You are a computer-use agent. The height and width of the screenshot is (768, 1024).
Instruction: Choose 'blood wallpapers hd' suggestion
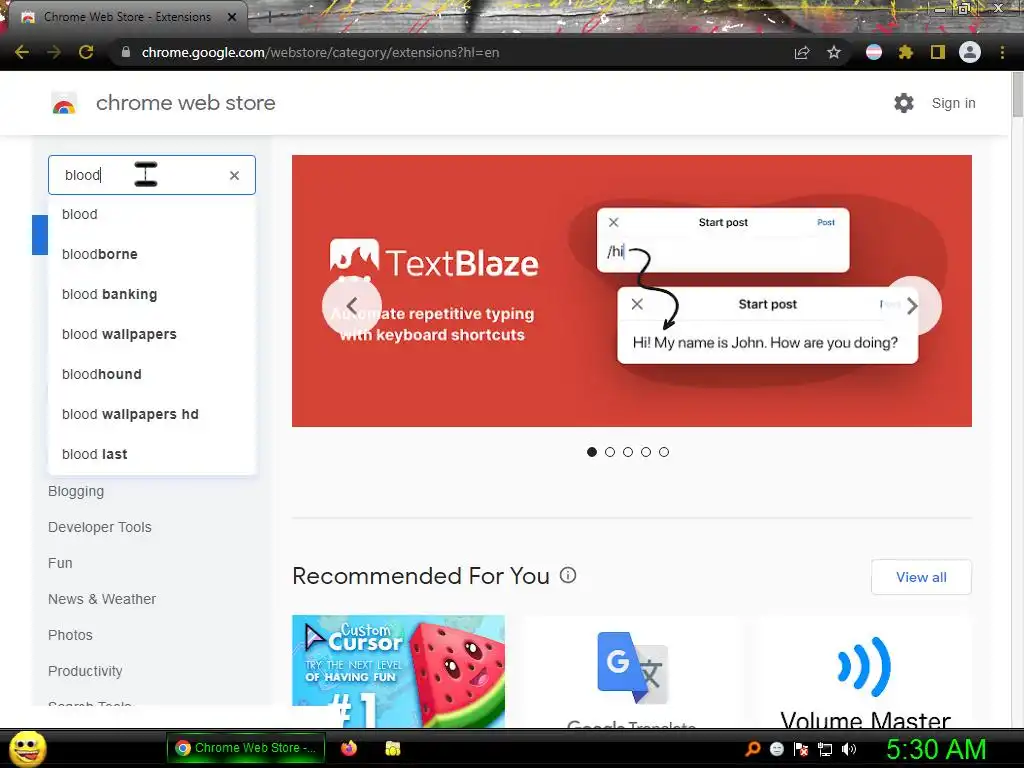[x=152, y=414]
